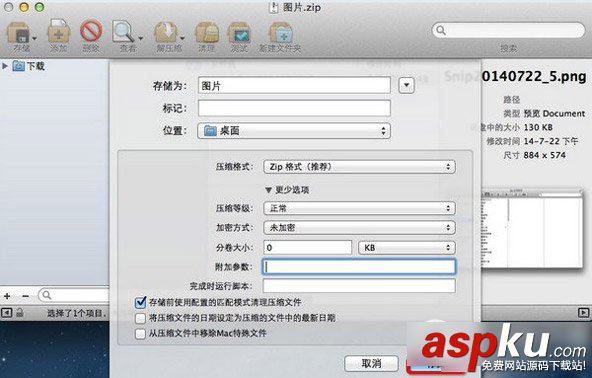Click the 解压缩 (Extract) toolbar icon

click(x=166, y=32)
